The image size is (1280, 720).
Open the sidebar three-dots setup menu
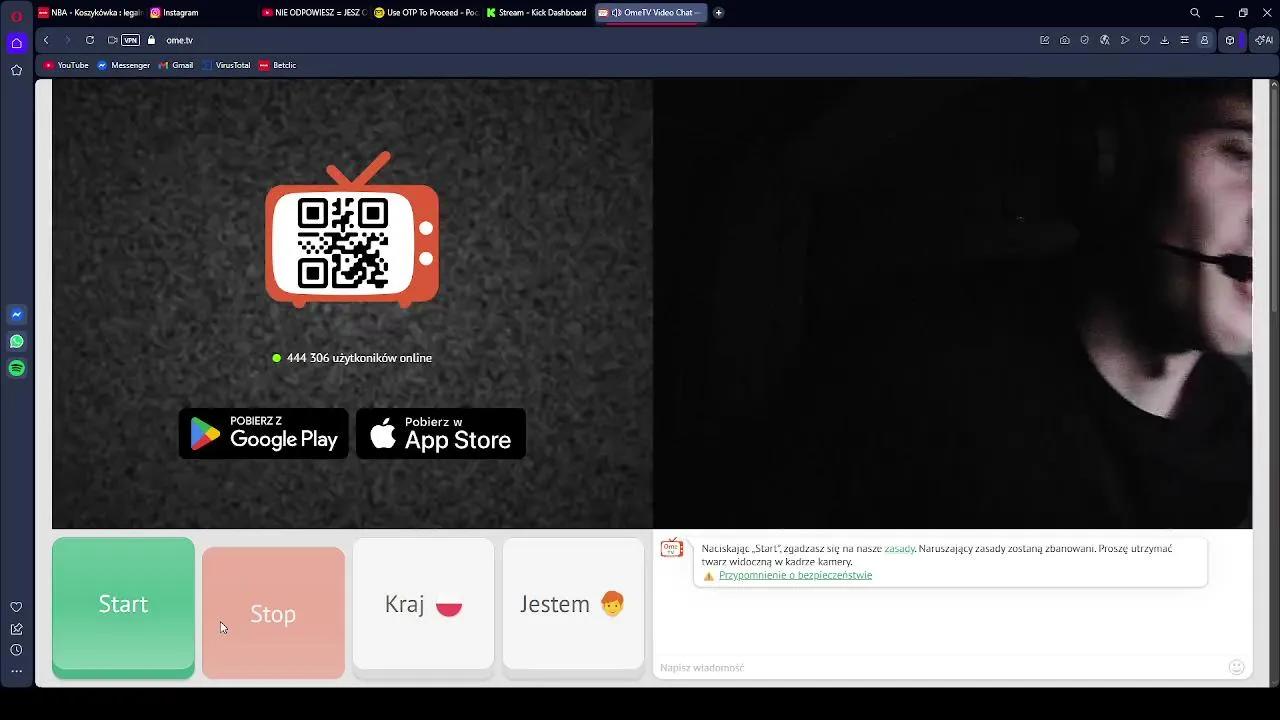16,671
